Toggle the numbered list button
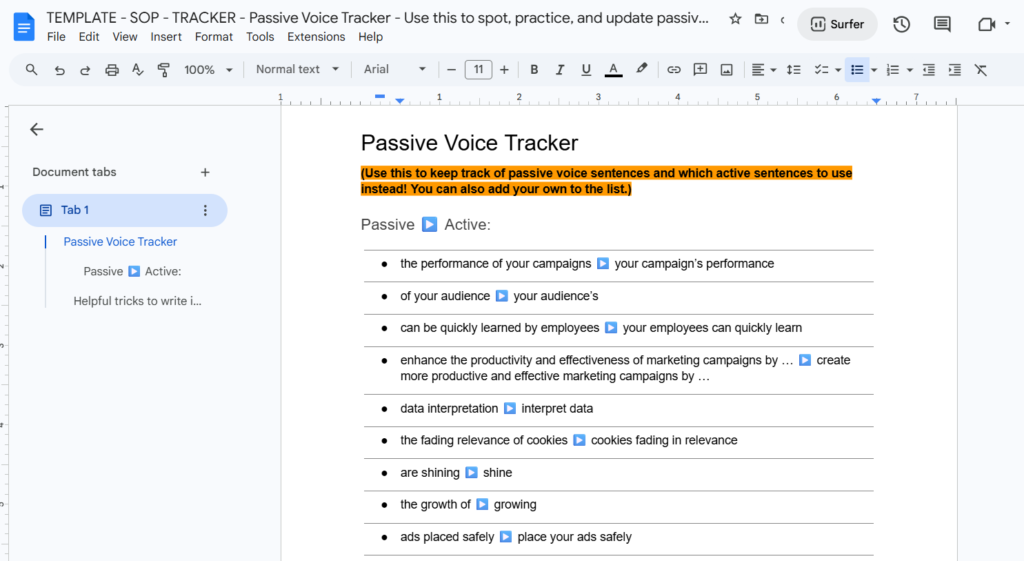The image size is (1024, 561). 893,70
